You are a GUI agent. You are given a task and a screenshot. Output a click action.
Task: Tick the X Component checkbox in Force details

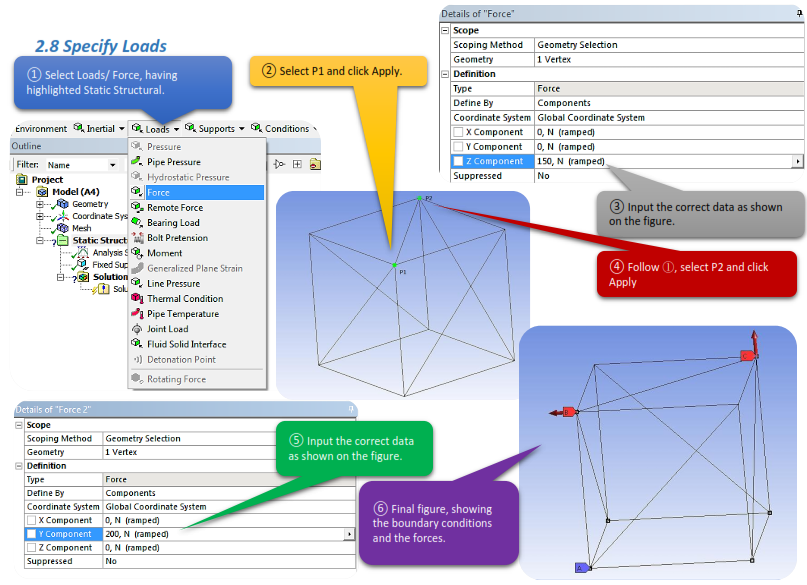[458, 132]
